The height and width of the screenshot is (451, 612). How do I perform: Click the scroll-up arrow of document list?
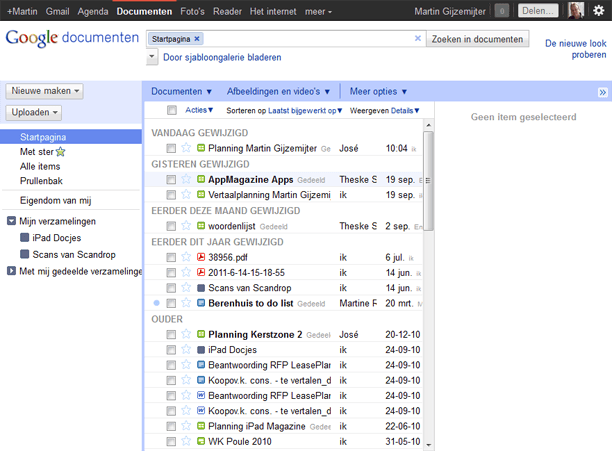429,125
